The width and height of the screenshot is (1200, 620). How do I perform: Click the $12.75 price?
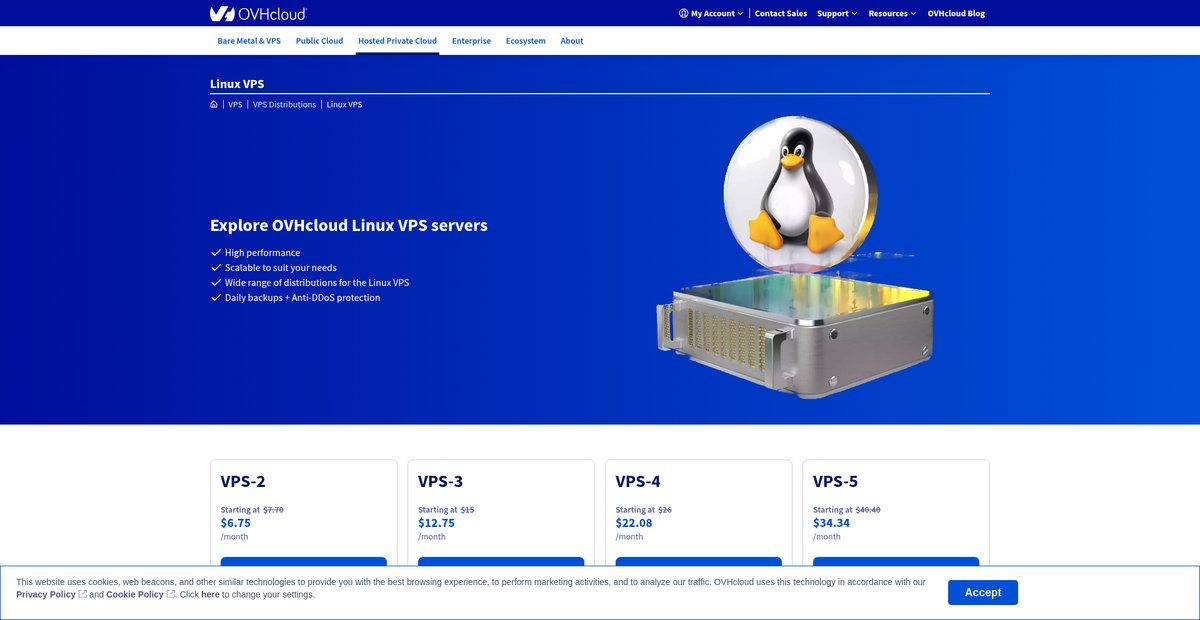click(436, 522)
